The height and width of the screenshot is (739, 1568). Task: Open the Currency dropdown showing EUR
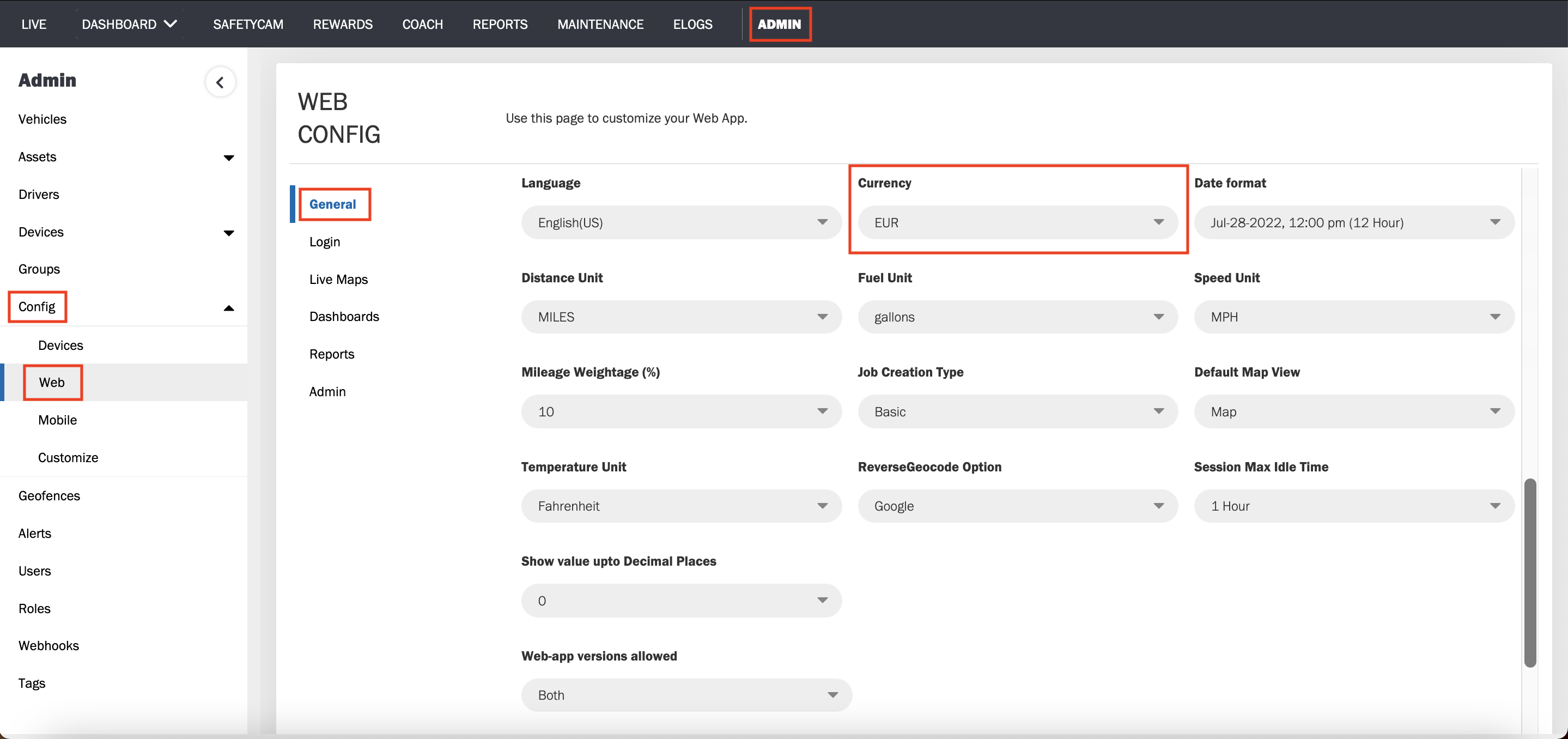point(1017,222)
